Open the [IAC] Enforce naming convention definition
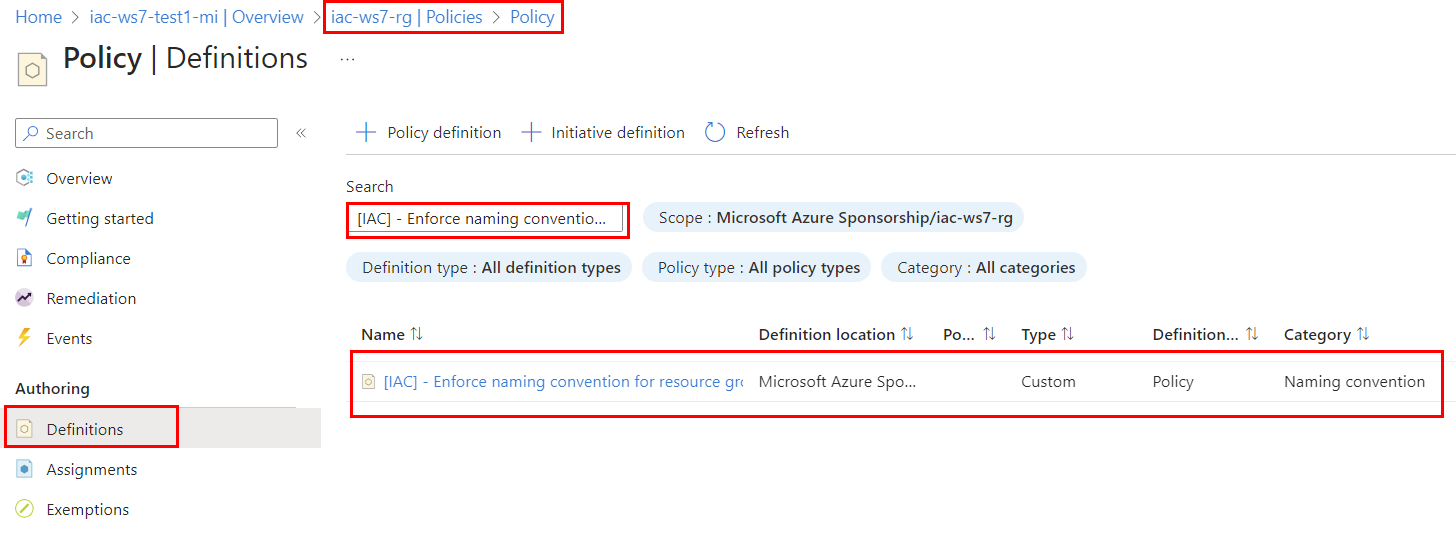The image size is (1456, 552). coord(563,381)
